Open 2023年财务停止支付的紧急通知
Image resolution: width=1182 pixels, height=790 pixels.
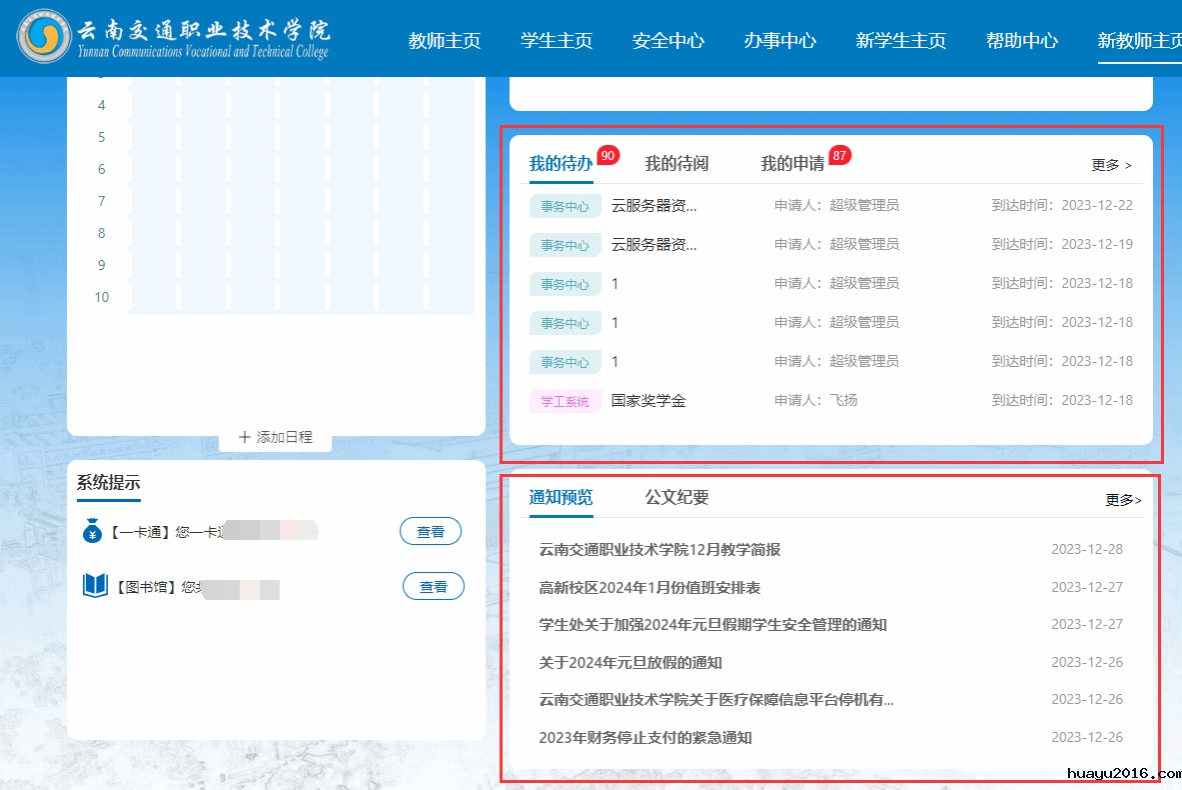[645, 738]
